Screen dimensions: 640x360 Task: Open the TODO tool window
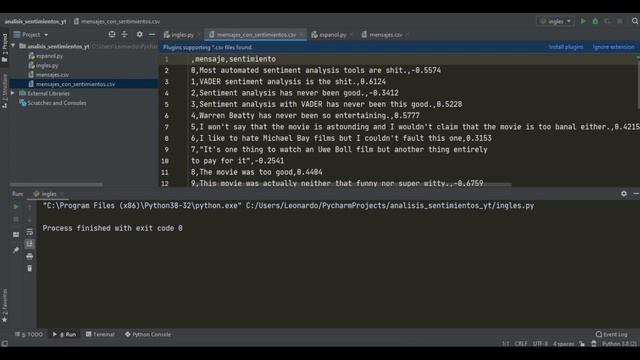pyautogui.click(x=29, y=334)
